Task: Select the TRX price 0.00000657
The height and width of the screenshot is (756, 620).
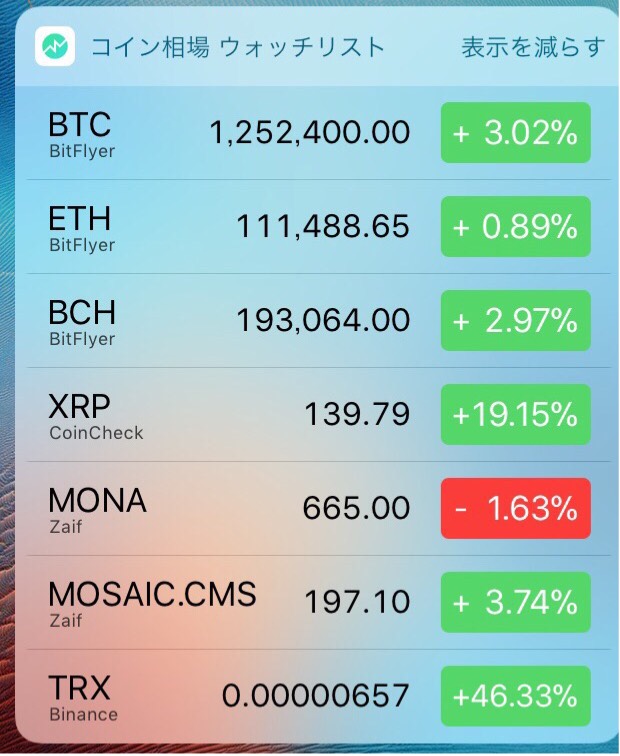Action: [315, 696]
